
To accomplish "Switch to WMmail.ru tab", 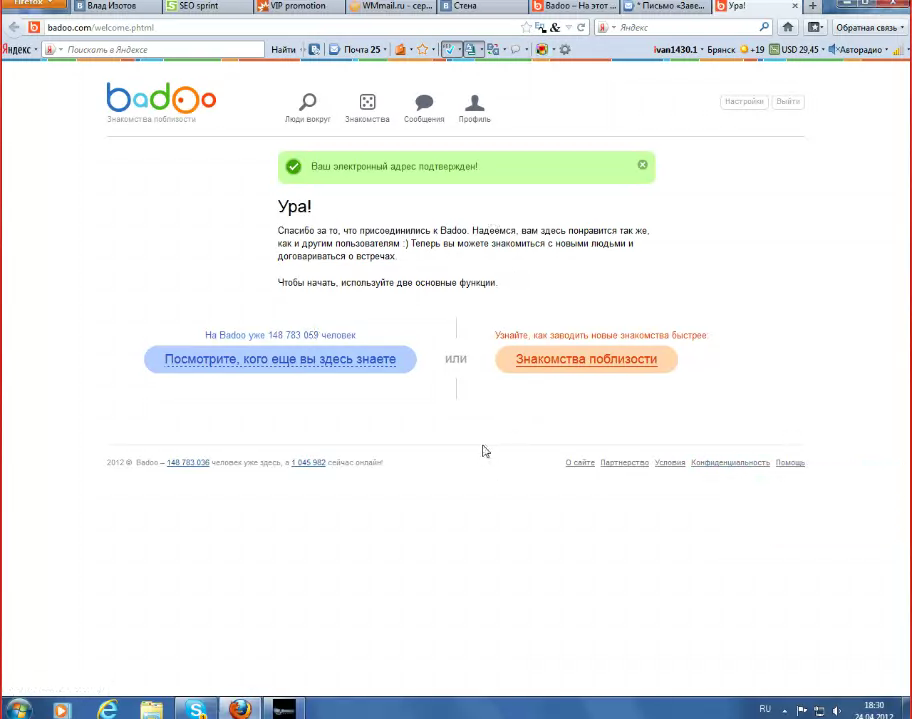I will click(x=391, y=6).
